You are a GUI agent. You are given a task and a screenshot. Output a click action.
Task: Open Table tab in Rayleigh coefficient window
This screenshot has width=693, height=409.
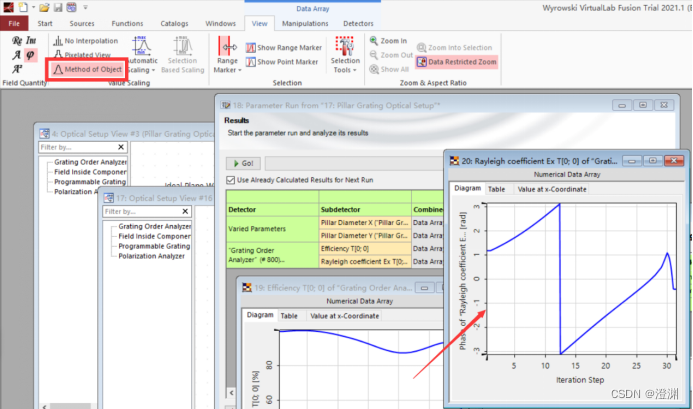[x=496, y=189]
